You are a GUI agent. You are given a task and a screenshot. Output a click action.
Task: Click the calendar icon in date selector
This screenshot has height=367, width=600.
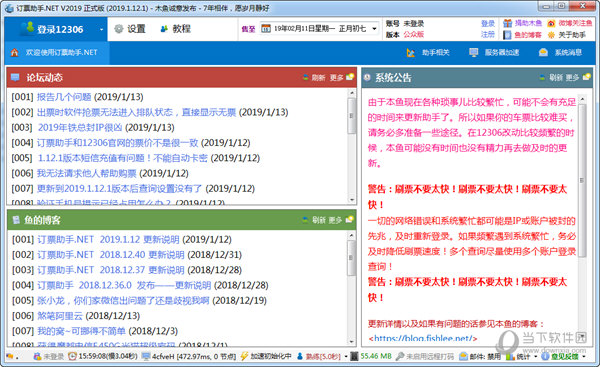tap(266, 29)
